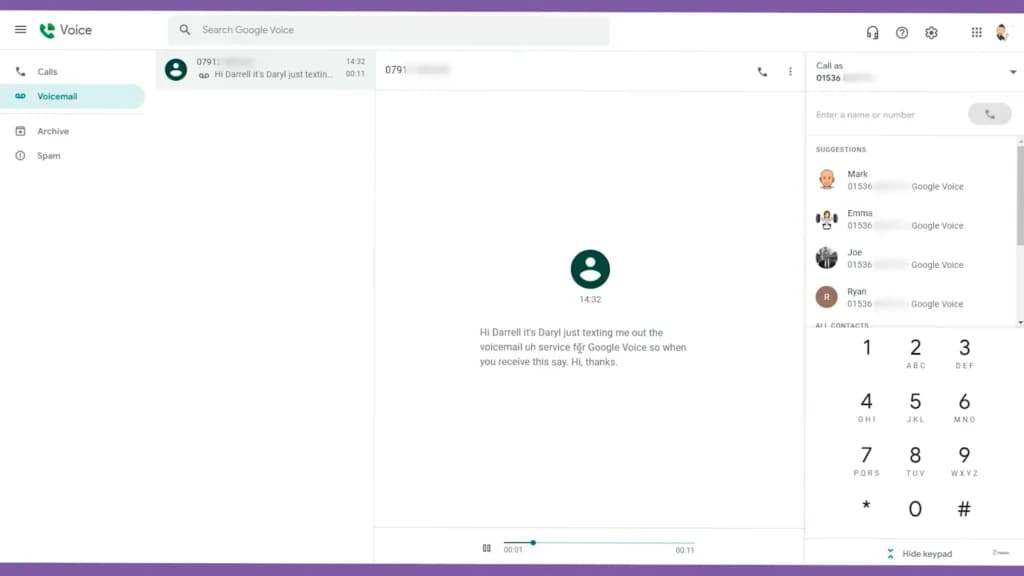Dial keypad digit 5 JKL
The height and width of the screenshot is (576, 1024).
(x=916, y=407)
